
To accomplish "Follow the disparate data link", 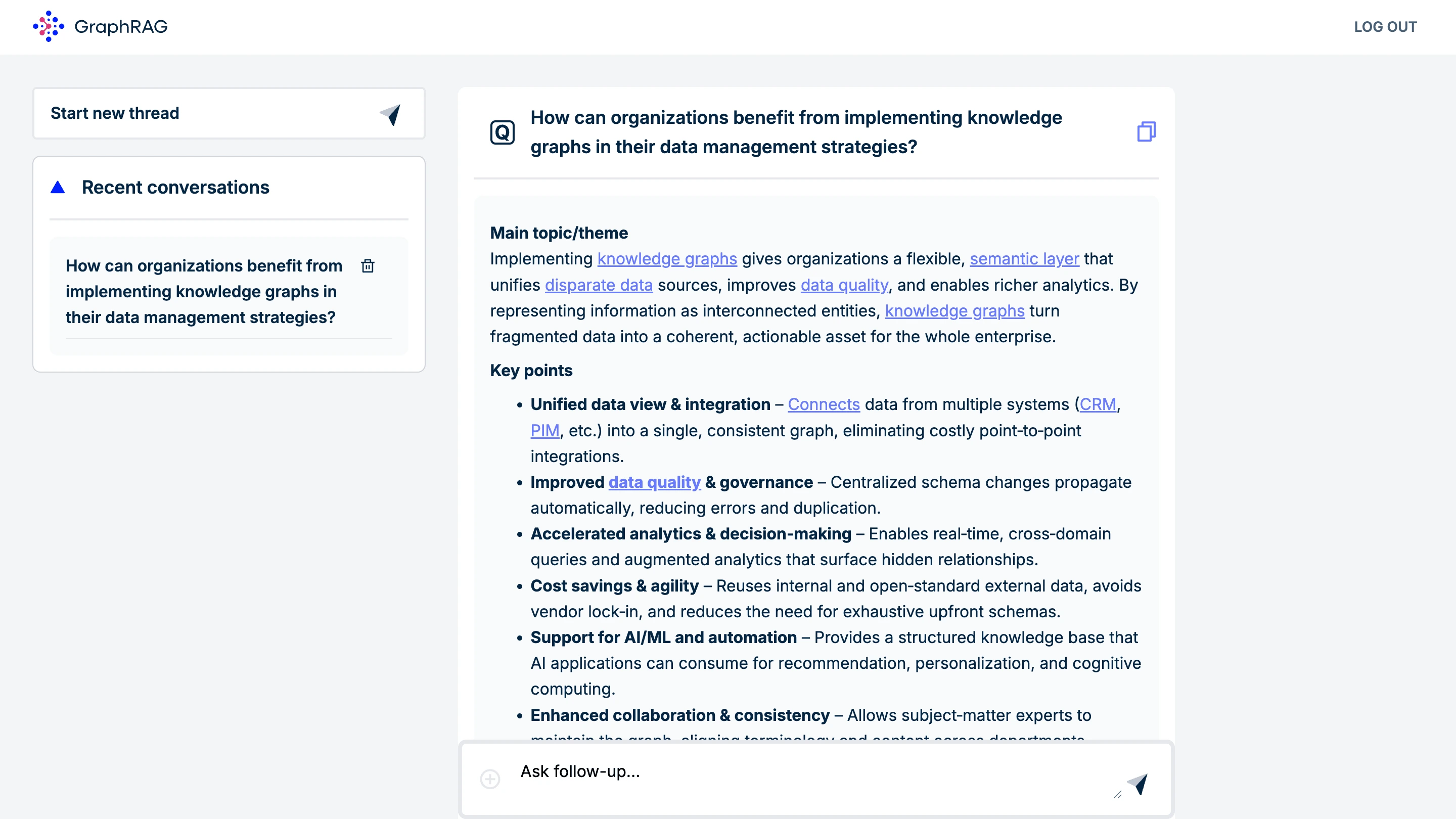I will click(x=599, y=286).
